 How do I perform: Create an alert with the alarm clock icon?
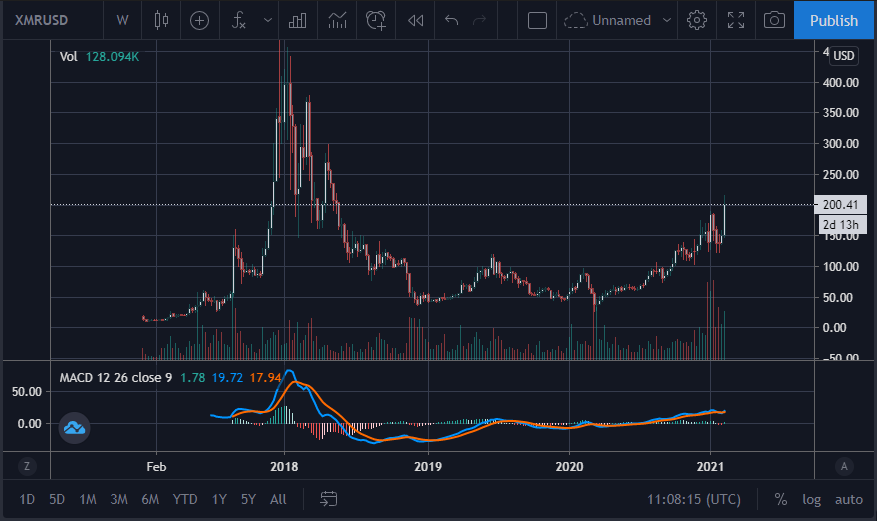[376, 21]
